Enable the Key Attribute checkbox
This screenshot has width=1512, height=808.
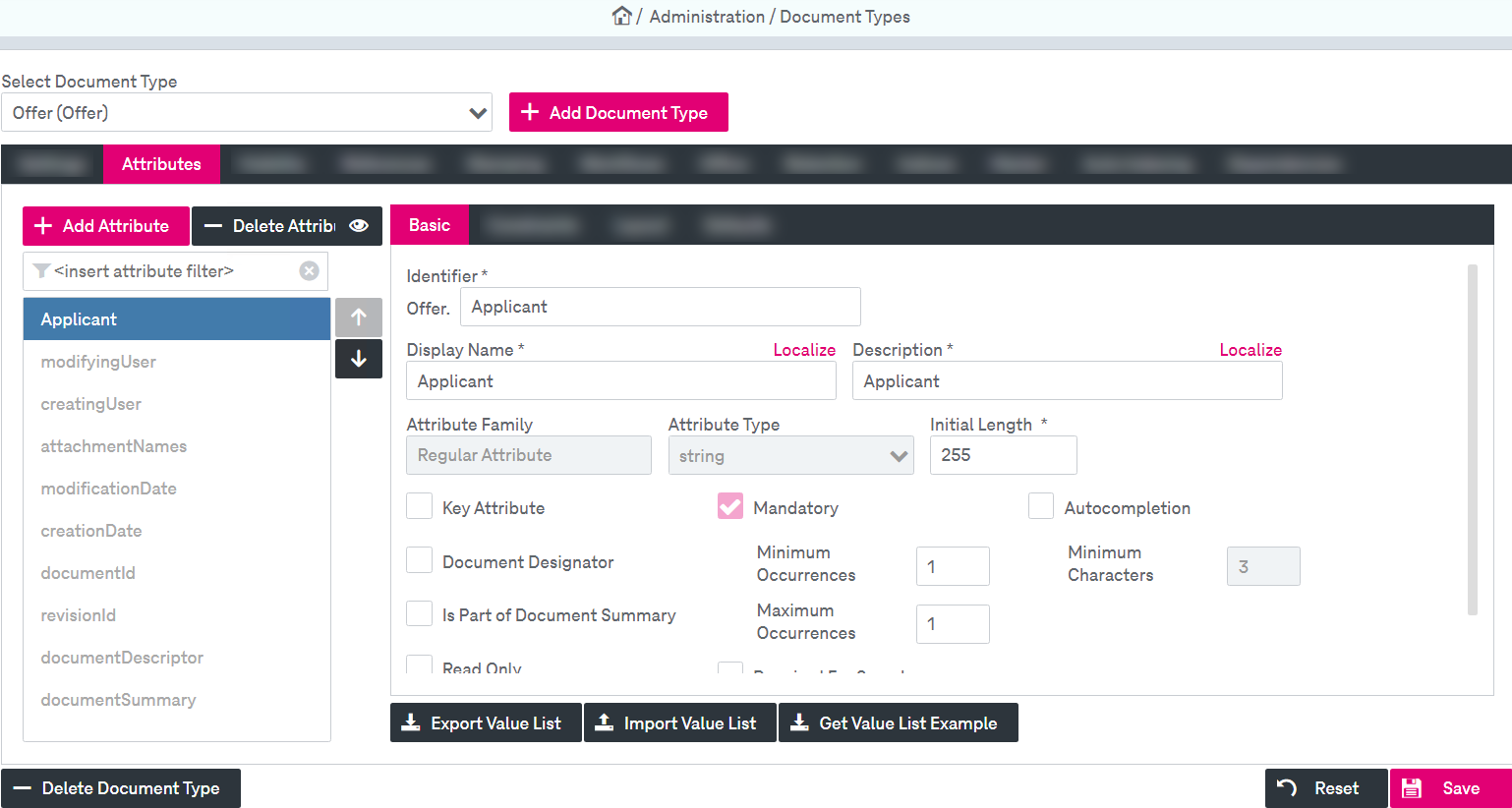tap(420, 506)
